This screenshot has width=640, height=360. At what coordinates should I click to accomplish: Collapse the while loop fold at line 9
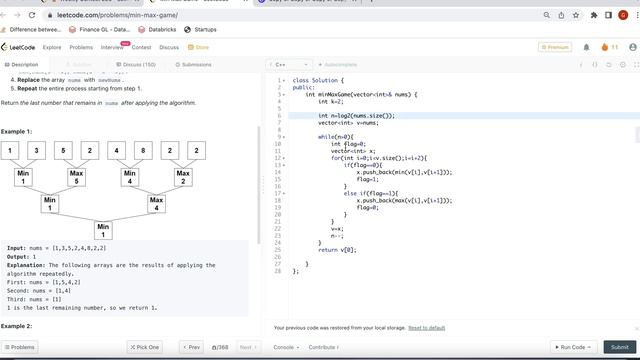click(x=284, y=137)
